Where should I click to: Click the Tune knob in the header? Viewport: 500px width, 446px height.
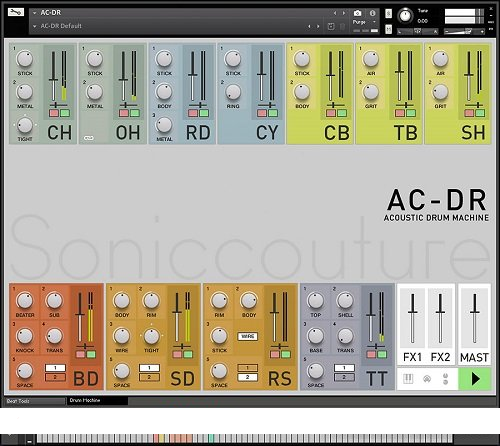tap(405, 16)
